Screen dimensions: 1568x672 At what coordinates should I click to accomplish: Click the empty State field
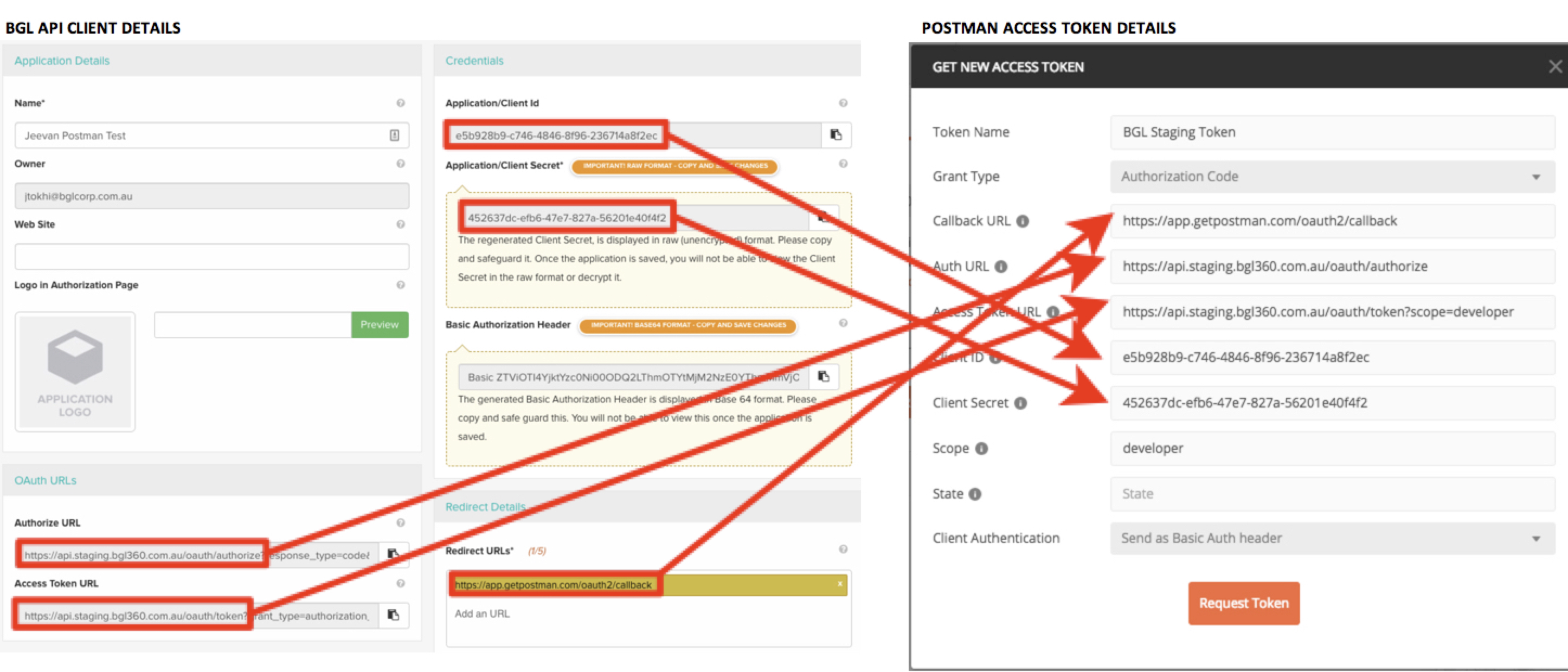coord(1333,494)
